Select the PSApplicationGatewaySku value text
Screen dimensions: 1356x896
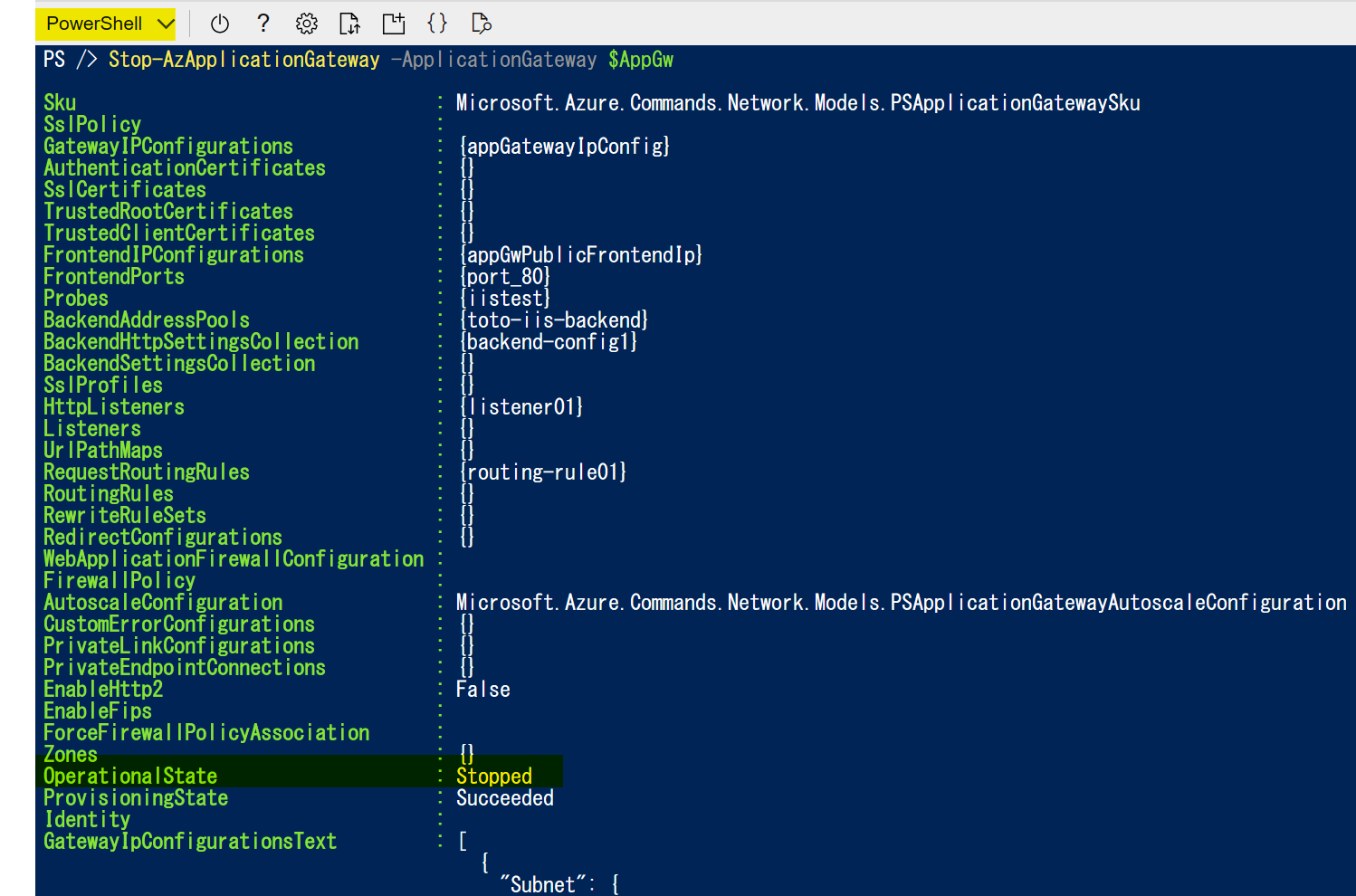coord(798,103)
